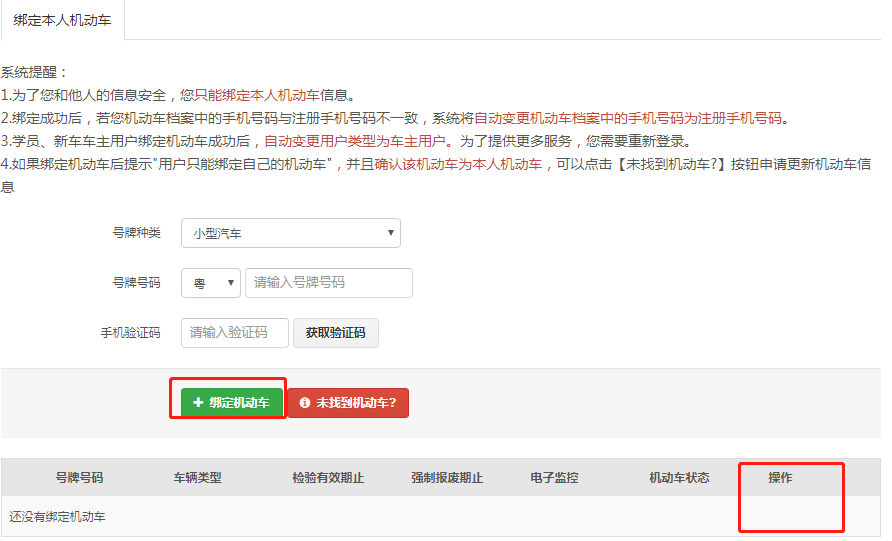Open the 粤 province prefix dropdown
The image size is (892, 541).
[211, 283]
